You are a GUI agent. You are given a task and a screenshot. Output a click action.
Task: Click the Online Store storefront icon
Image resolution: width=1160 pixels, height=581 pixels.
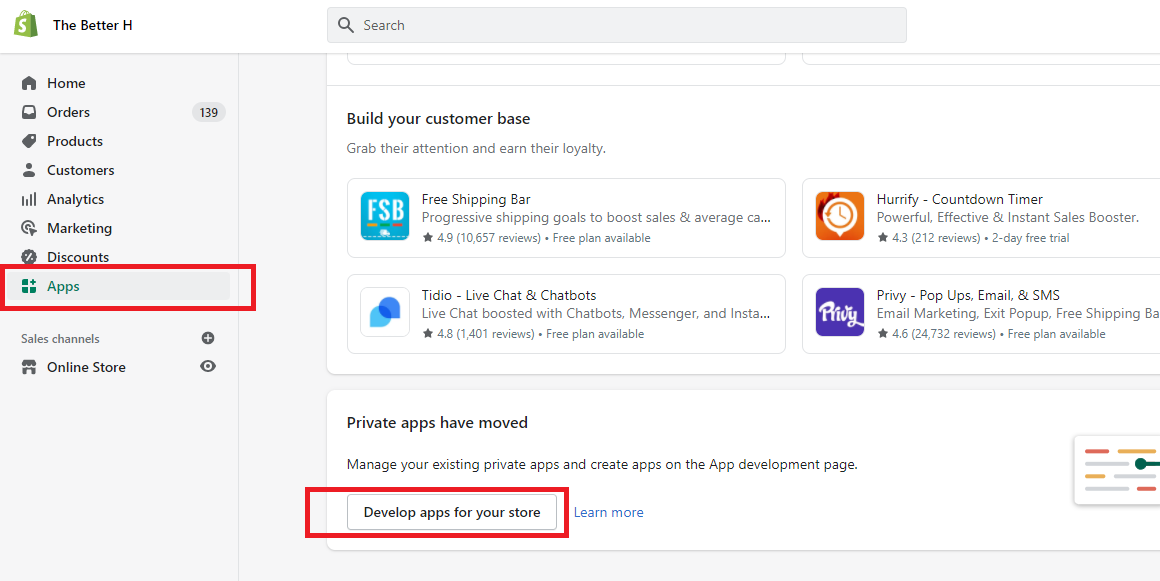29,367
